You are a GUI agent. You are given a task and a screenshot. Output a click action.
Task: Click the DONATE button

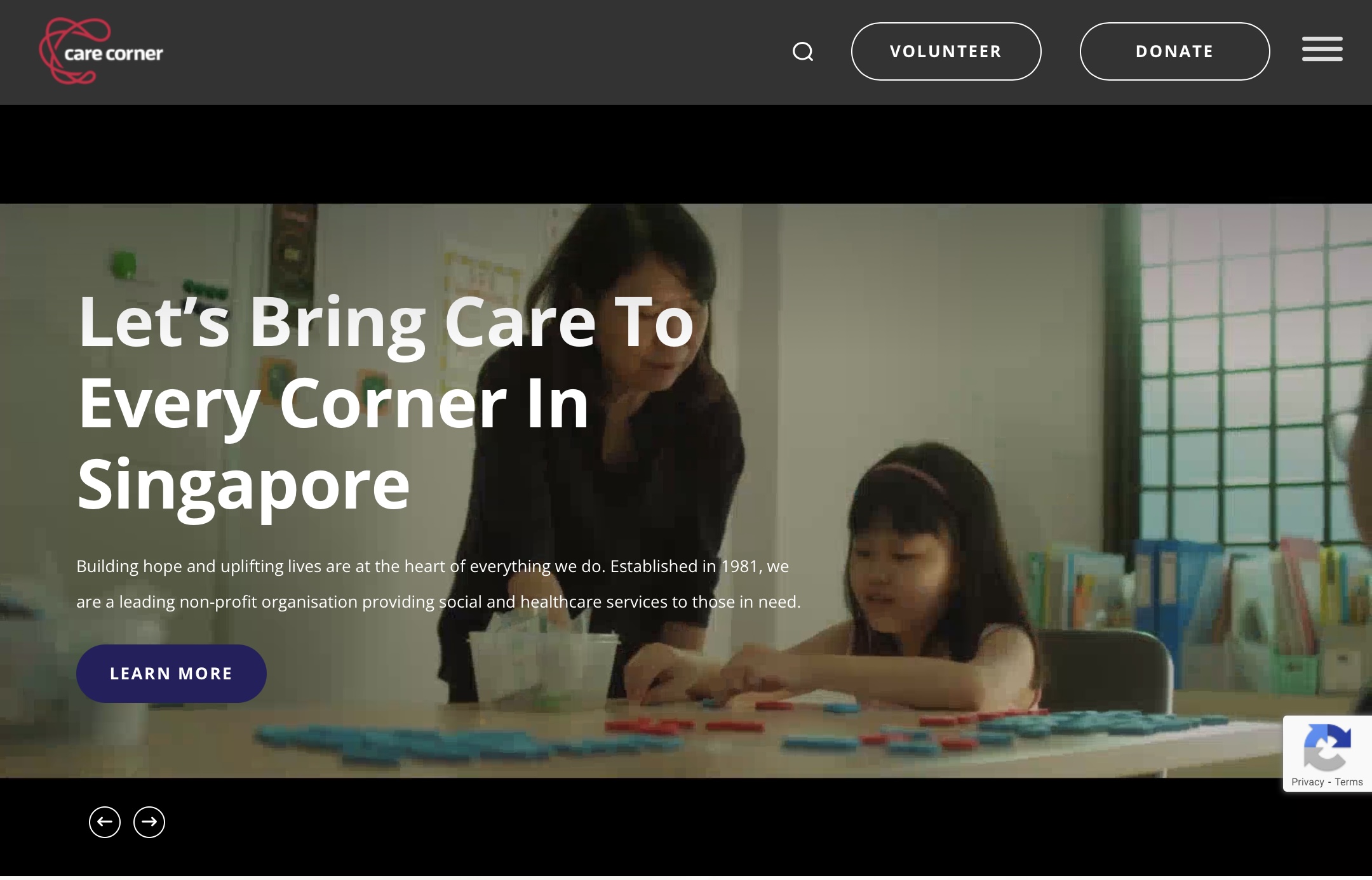point(1174,51)
